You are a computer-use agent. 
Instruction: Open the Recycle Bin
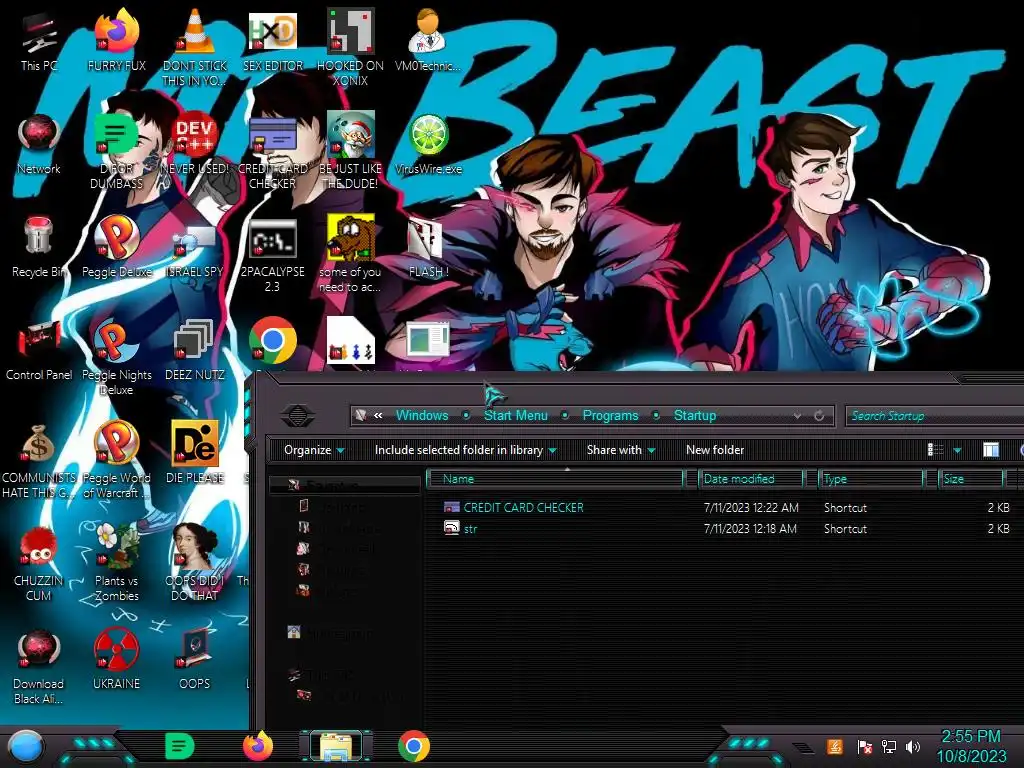coord(39,248)
